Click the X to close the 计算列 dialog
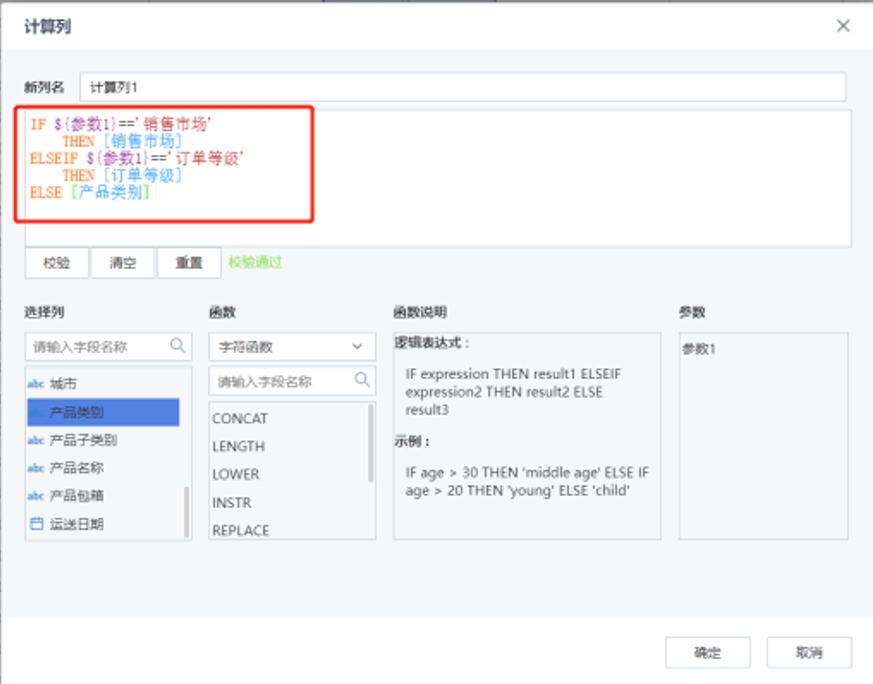This screenshot has height=684, width=873. (843, 26)
